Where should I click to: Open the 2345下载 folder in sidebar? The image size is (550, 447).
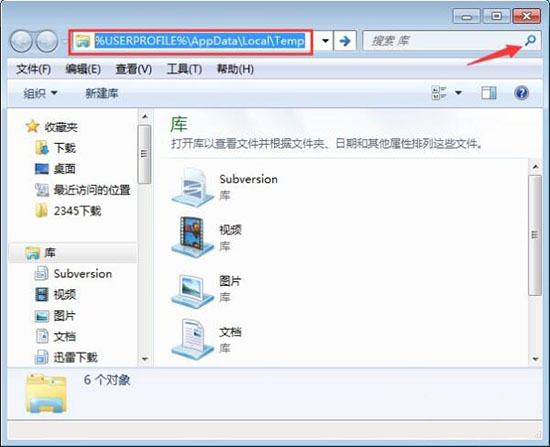77,211
